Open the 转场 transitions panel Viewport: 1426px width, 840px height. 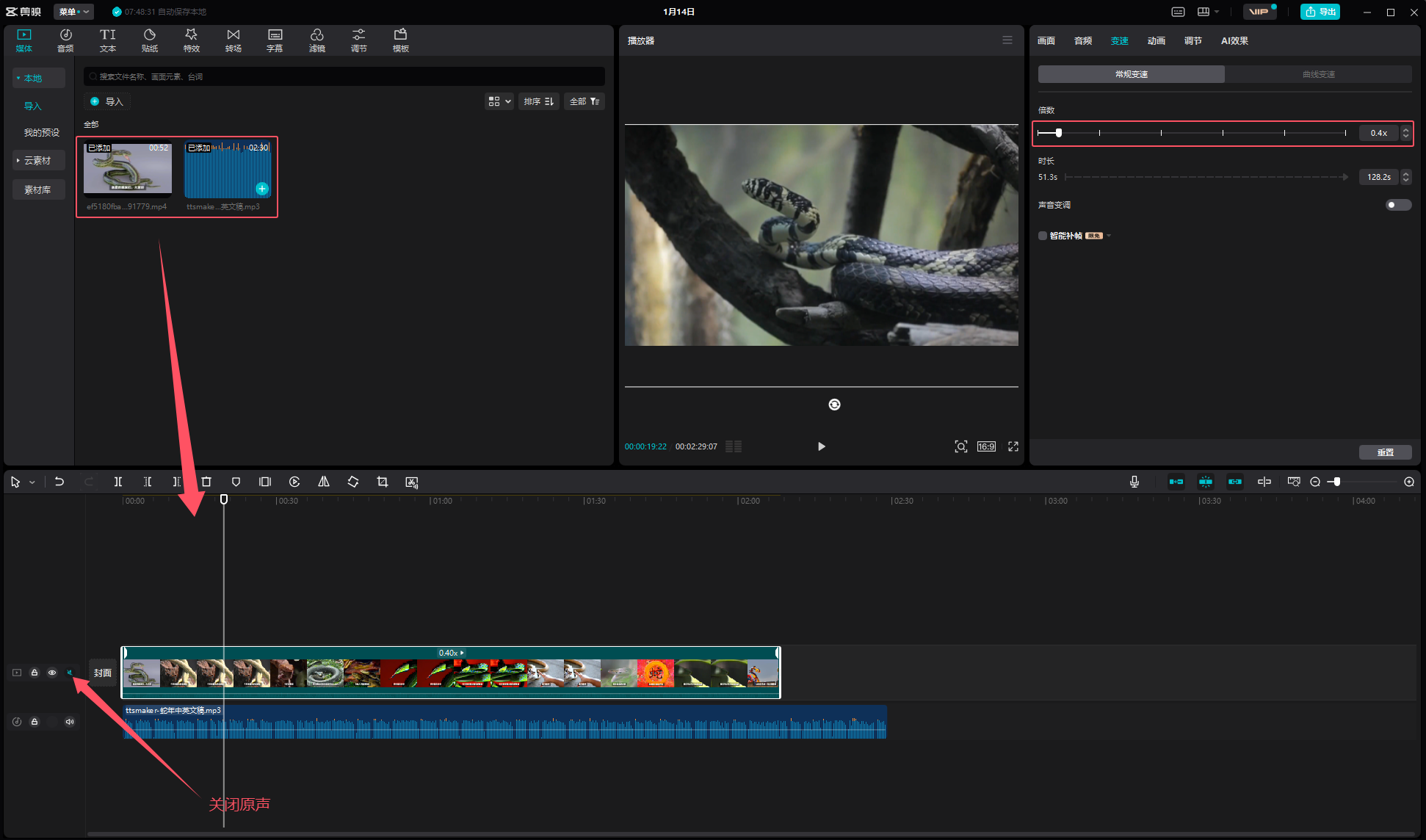point(234,40)
